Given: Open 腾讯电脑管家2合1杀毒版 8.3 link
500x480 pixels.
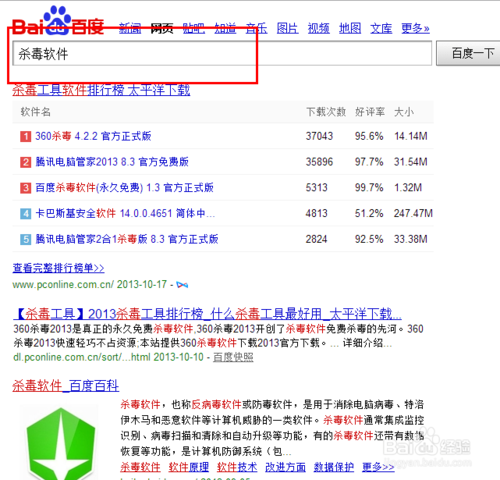Looking at the screenshot, I should point(127,239).
